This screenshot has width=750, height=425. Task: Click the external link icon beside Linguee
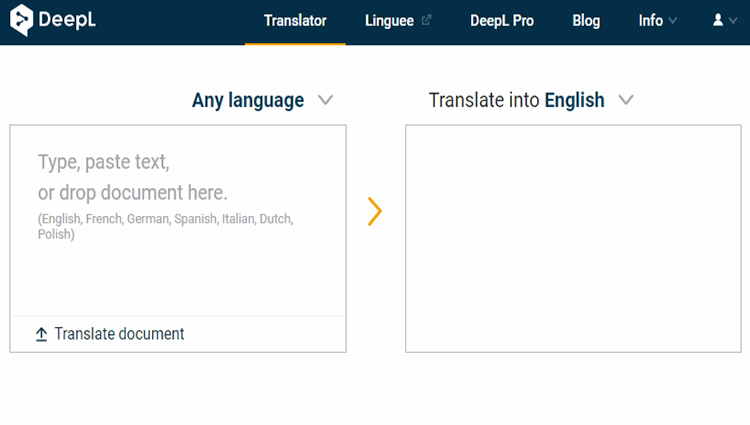426,20
